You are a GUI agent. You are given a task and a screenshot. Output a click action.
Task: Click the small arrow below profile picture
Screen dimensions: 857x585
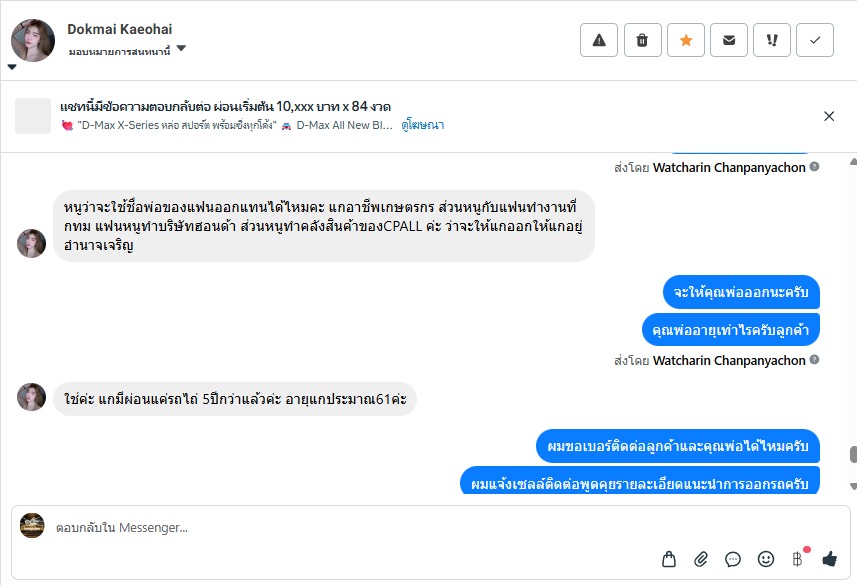pos(12,68)
